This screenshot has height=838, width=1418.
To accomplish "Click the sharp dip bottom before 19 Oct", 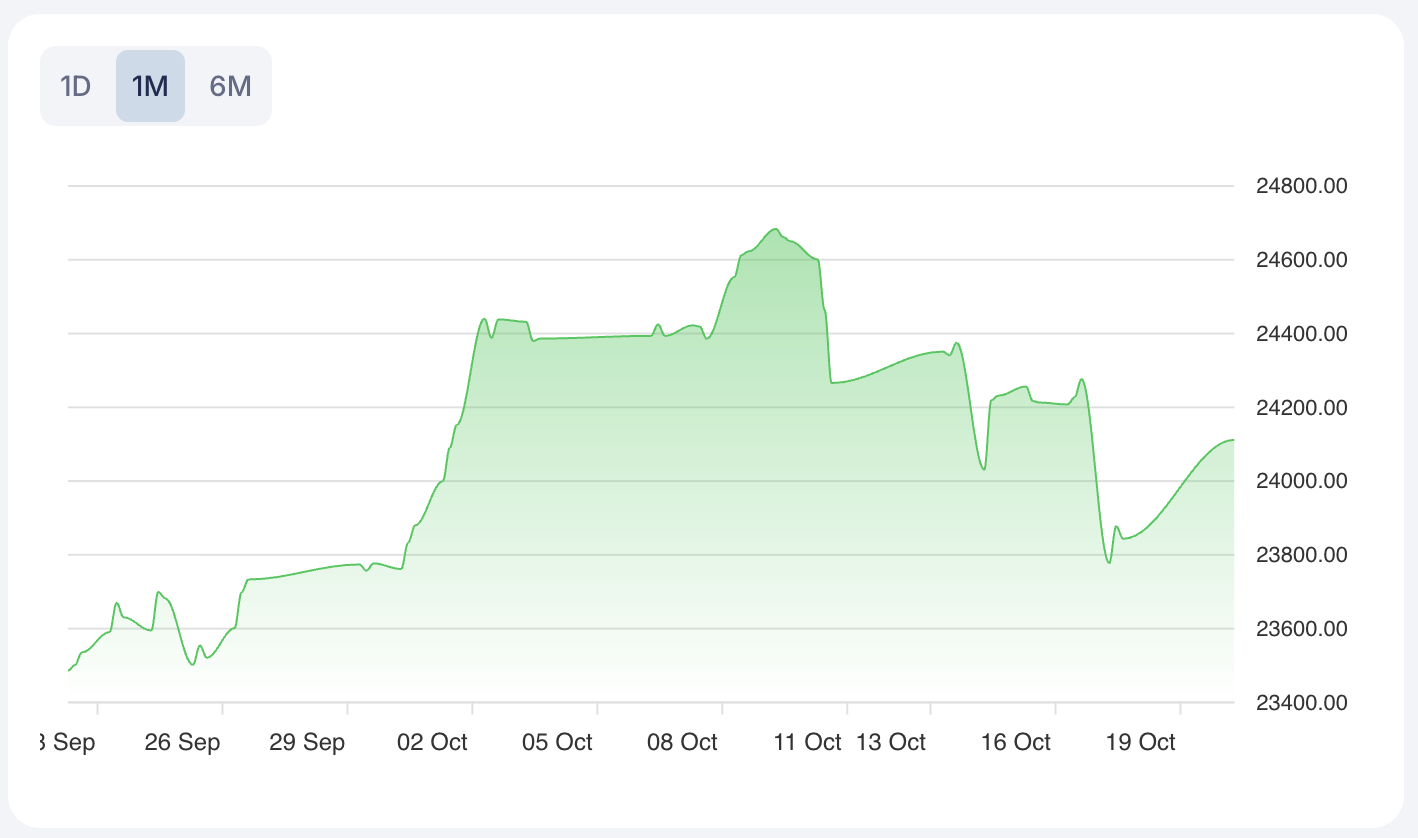I will click(x=1108, y=563).
